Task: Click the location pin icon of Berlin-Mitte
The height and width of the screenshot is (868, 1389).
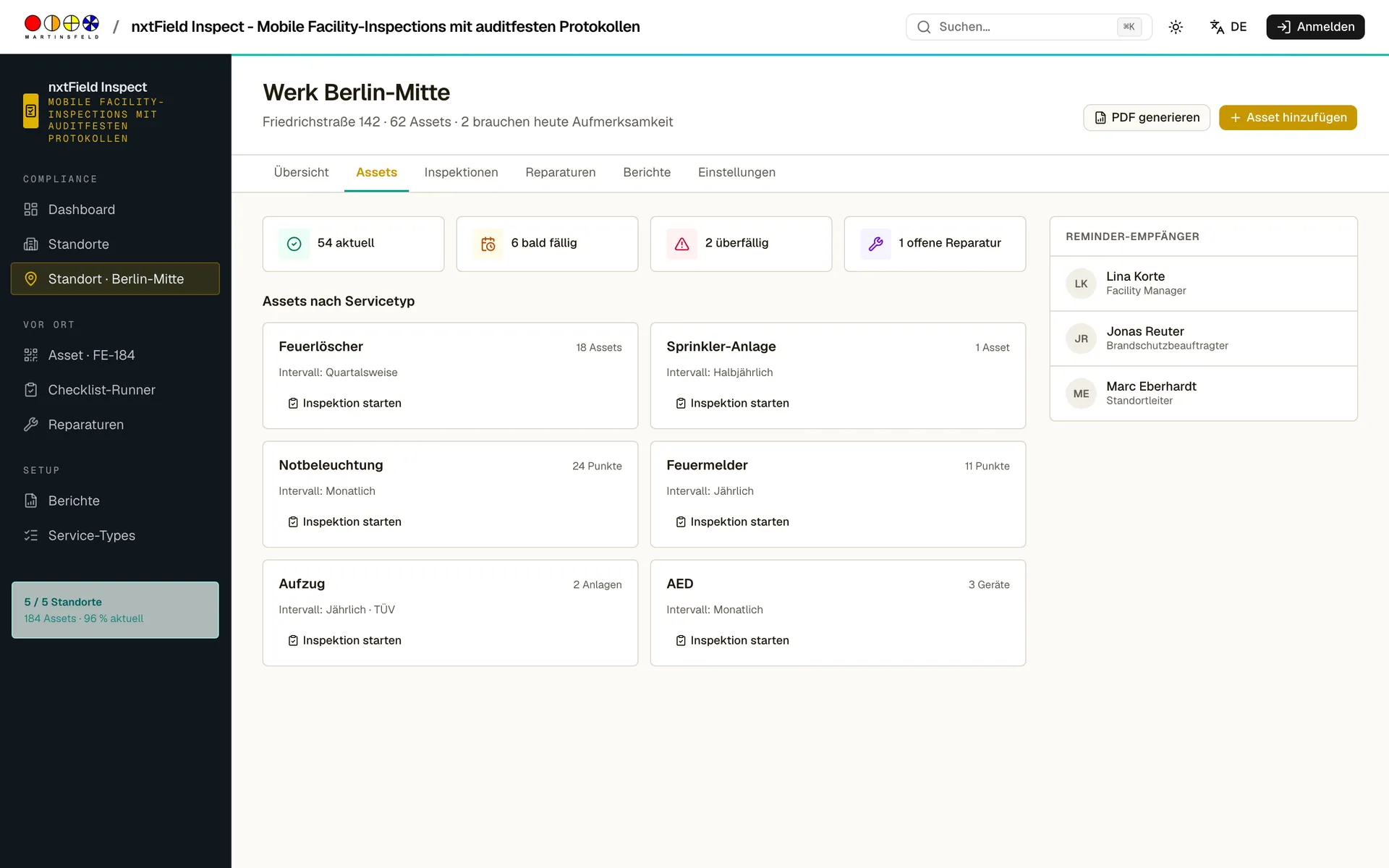Action: [30, 278]
